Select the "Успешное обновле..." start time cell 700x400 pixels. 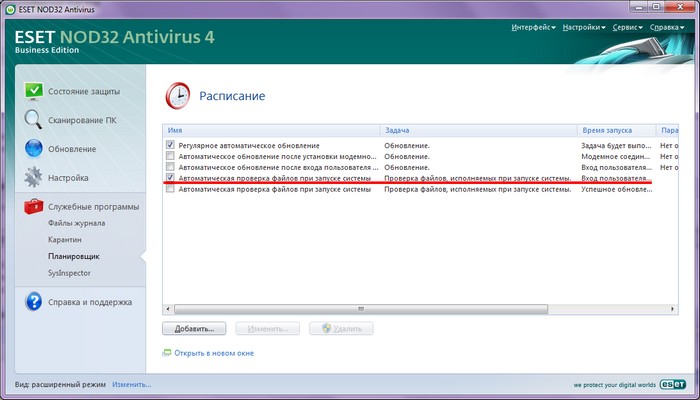(617, 189)
